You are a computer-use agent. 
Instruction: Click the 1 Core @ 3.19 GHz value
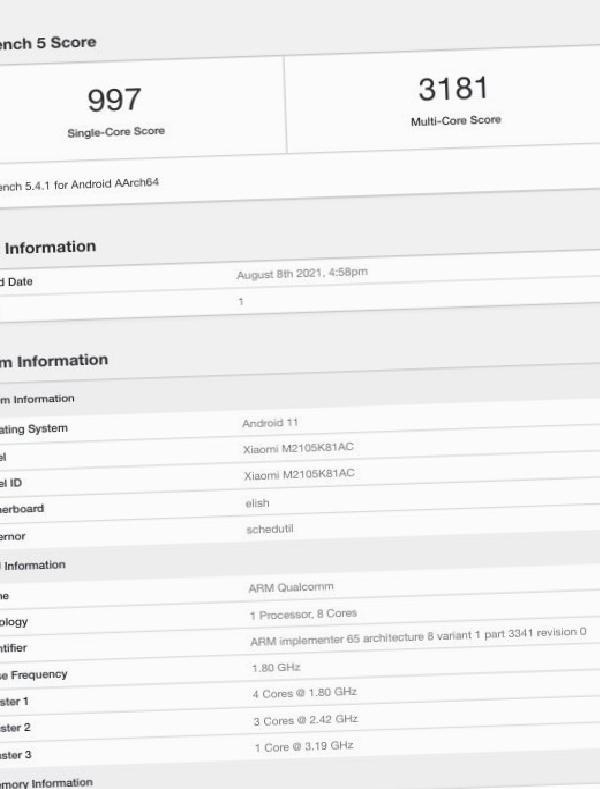[304, 747]
